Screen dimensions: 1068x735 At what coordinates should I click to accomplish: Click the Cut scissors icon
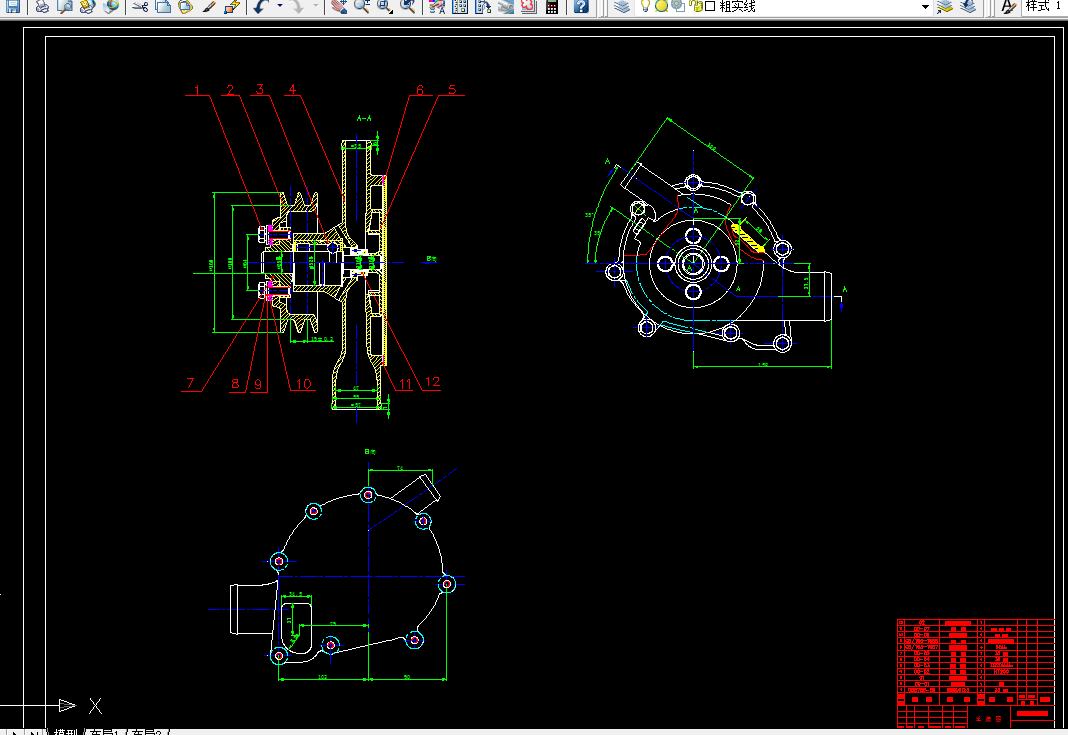(140, 6)
